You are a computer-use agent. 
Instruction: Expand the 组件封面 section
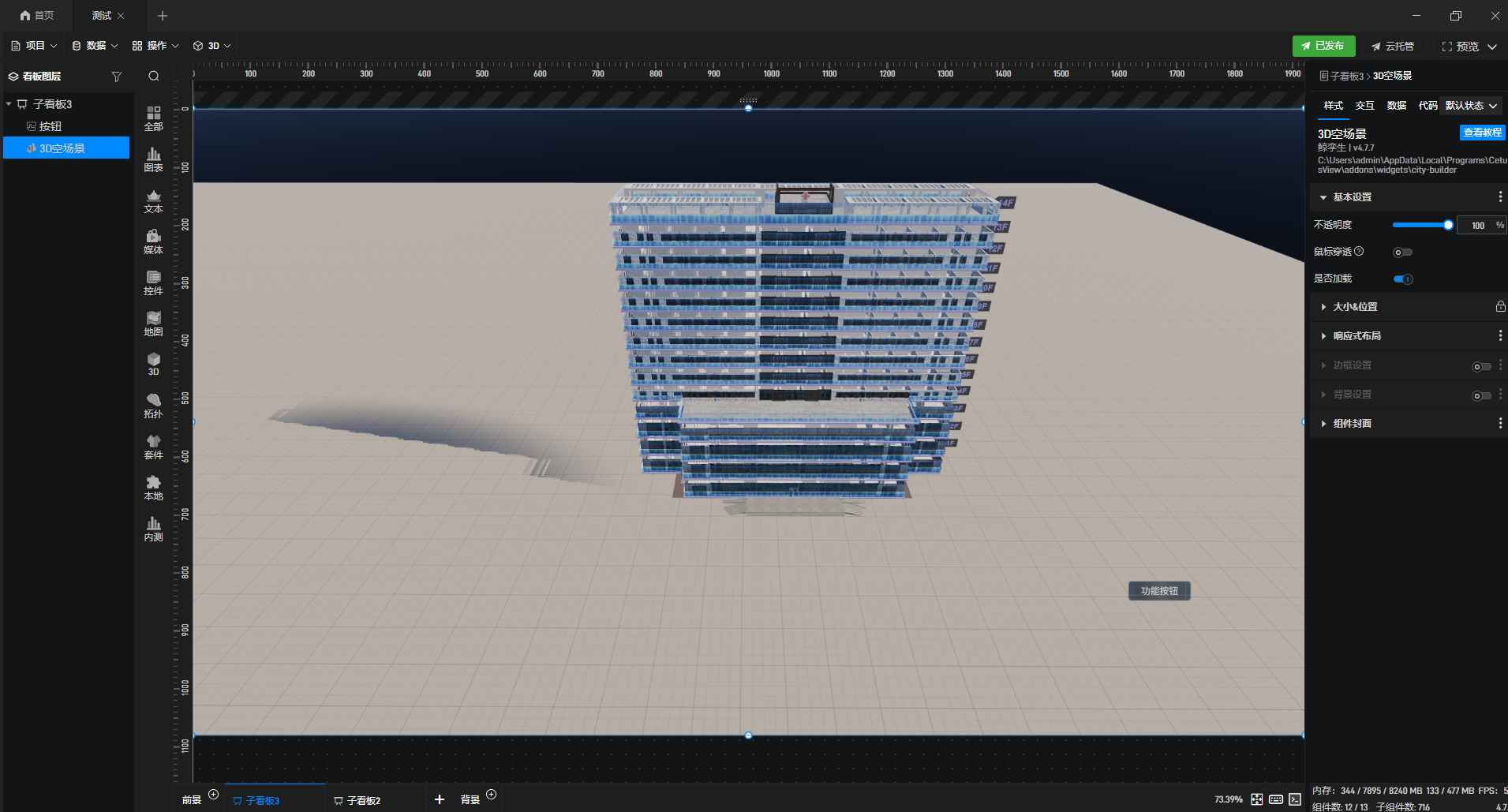pos(1323,424)
